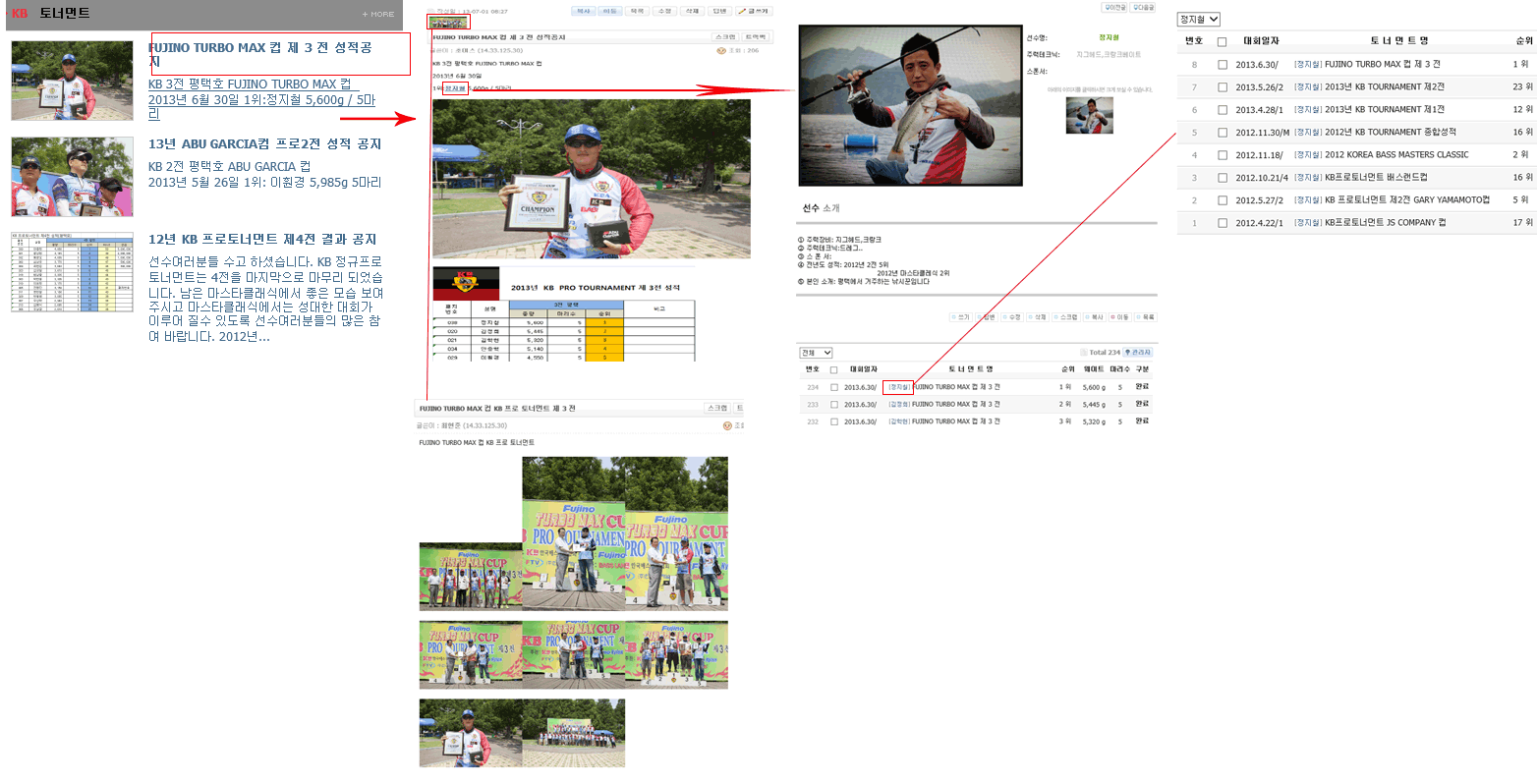This screenshot has height=784, width=1537.
Task: Click the FUJINO champion photo thumbnail in the news list
Action: coord(72,81)
